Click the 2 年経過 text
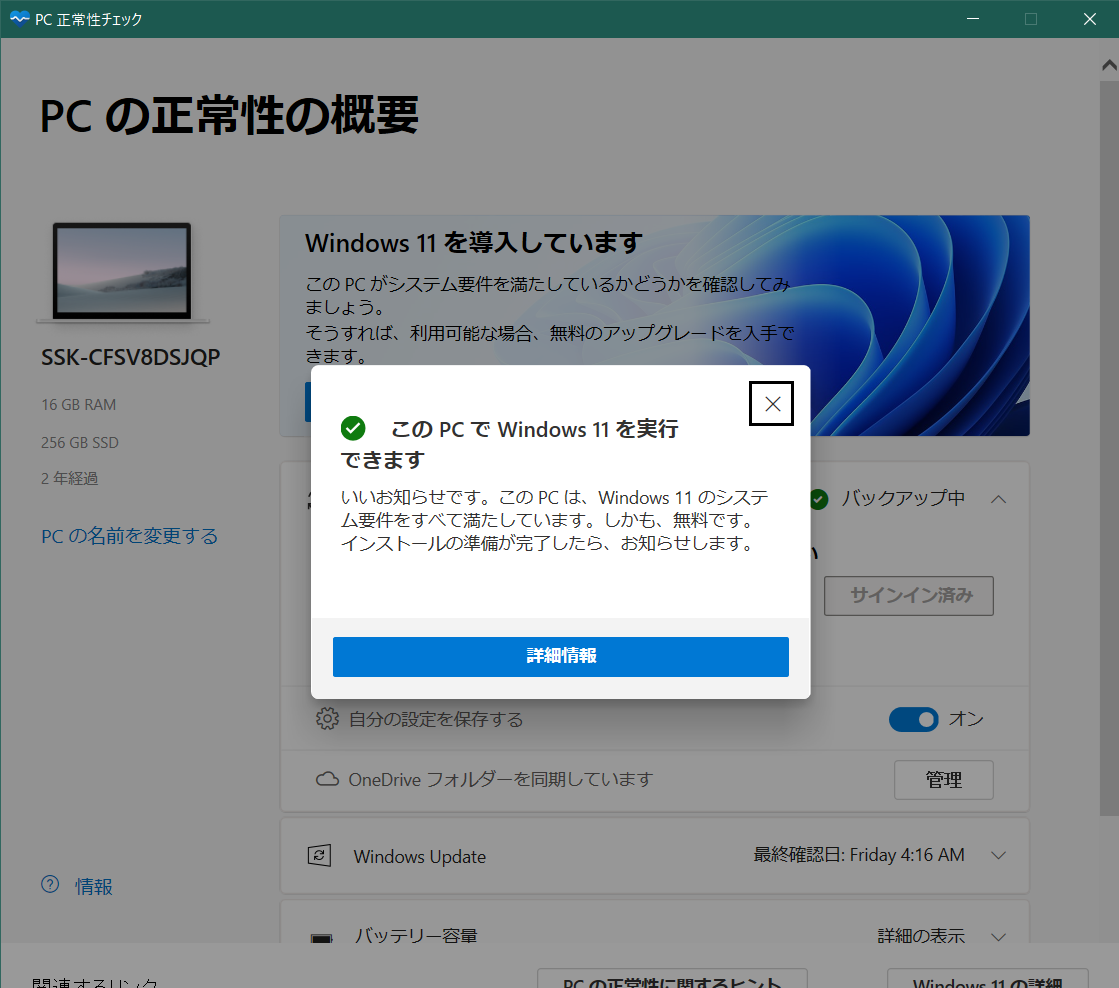 point(69,478)
